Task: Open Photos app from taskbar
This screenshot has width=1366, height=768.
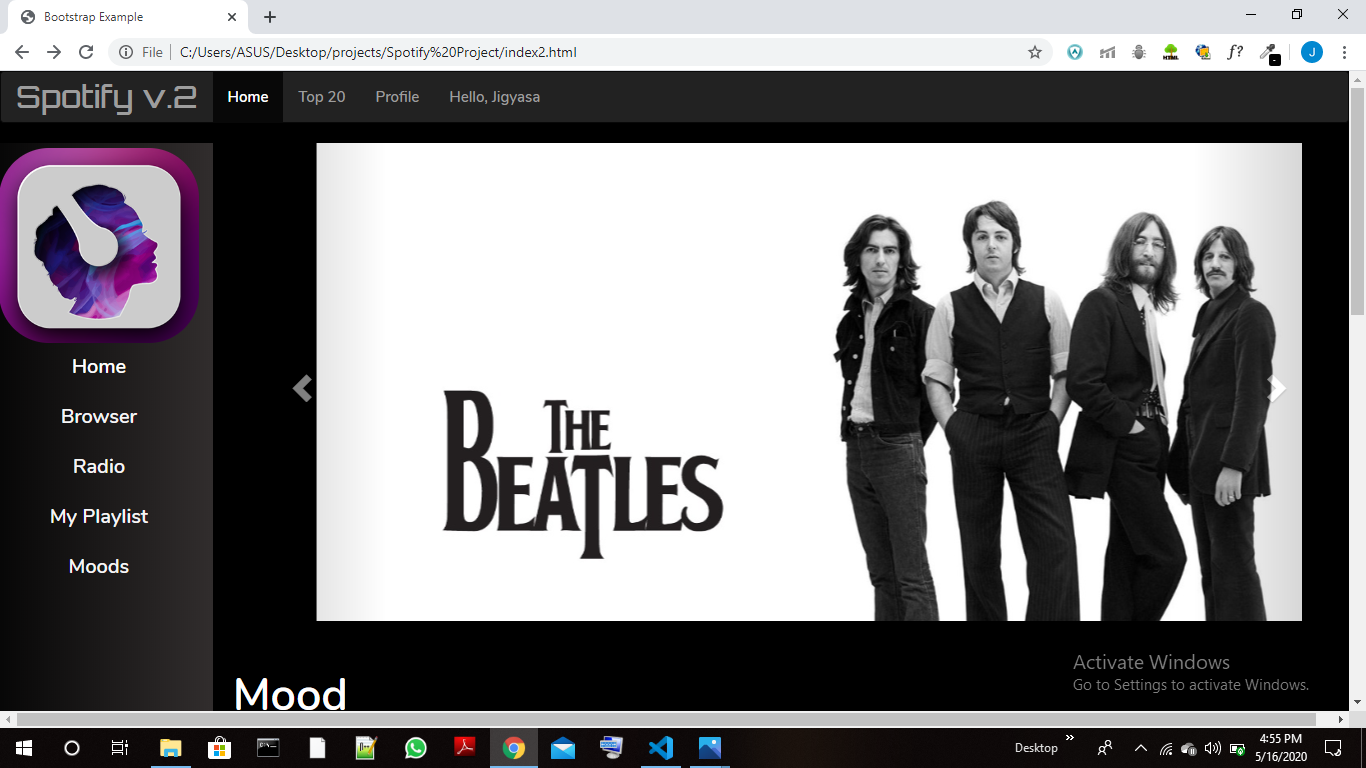Action: point(709,747)
